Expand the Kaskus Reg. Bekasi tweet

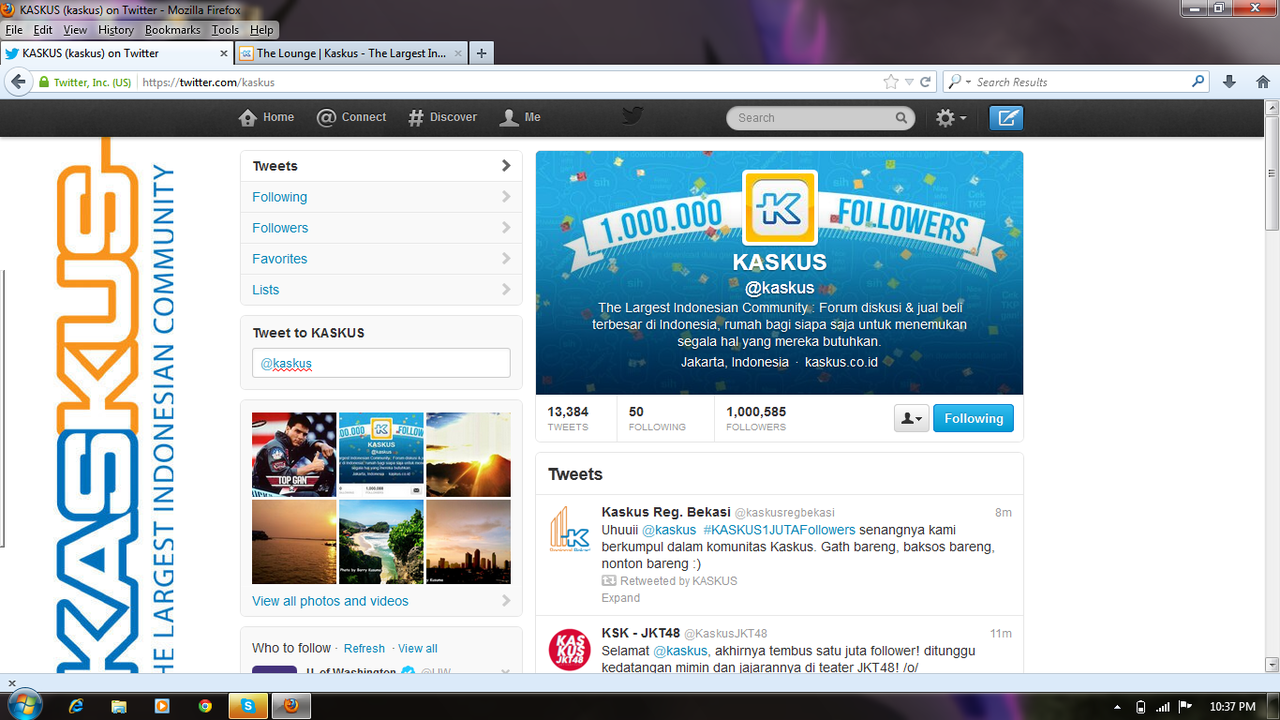pos(620,598)
